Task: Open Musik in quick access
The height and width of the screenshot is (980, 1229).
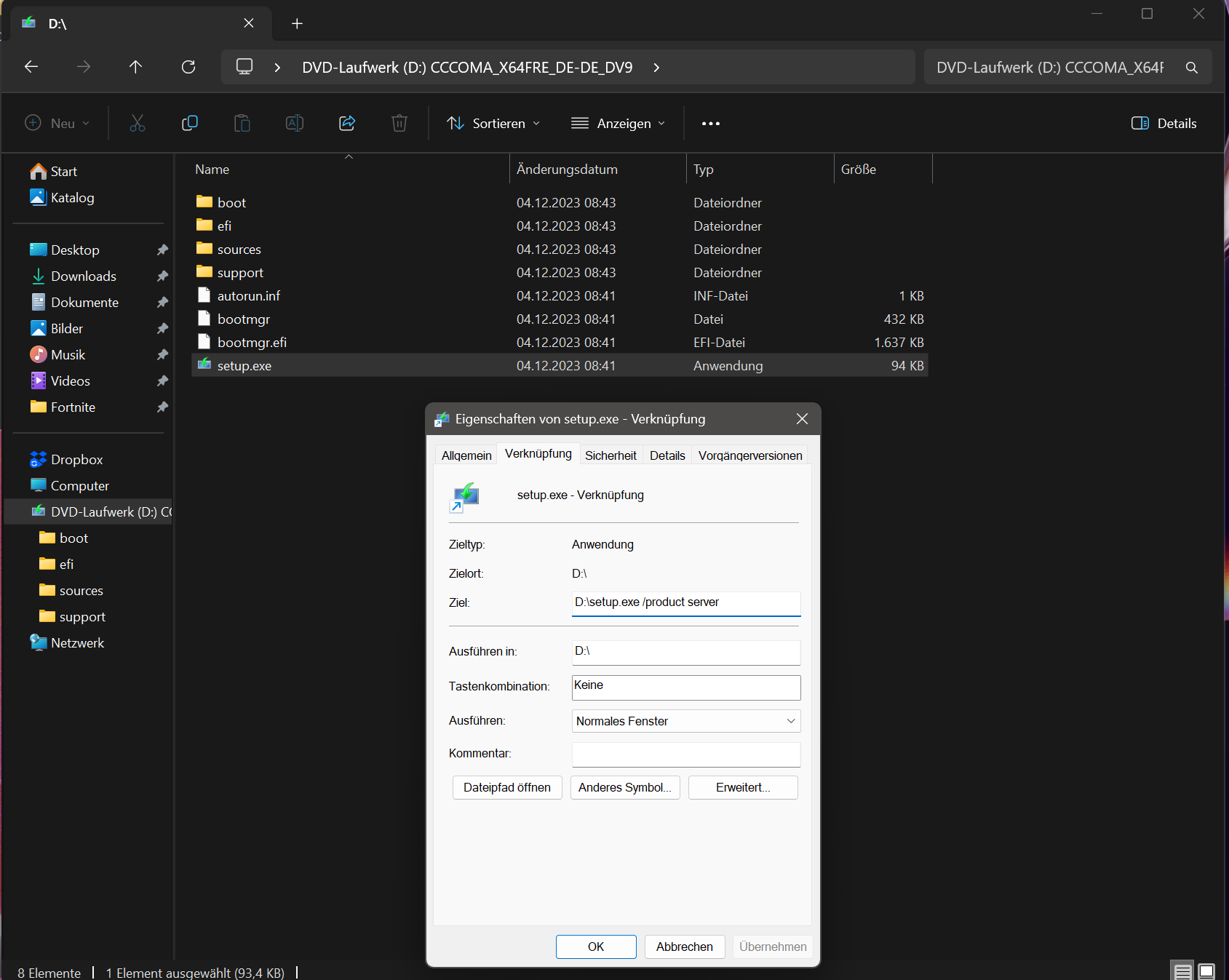Action: (x=57, y=355)
